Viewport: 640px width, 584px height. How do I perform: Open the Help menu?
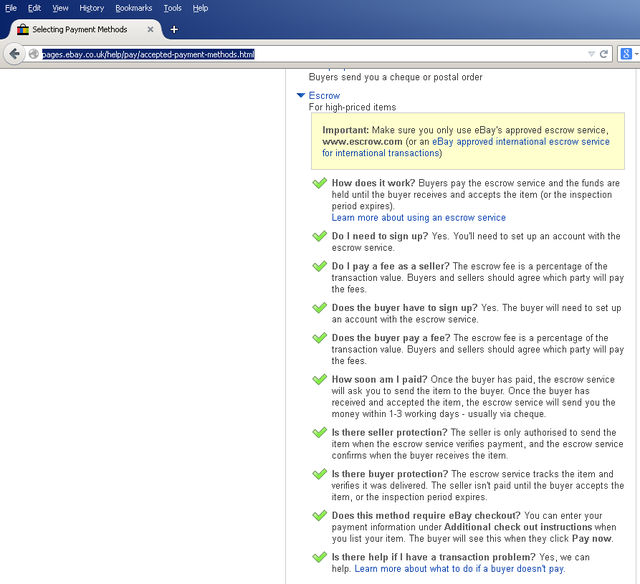click(200, 8)
